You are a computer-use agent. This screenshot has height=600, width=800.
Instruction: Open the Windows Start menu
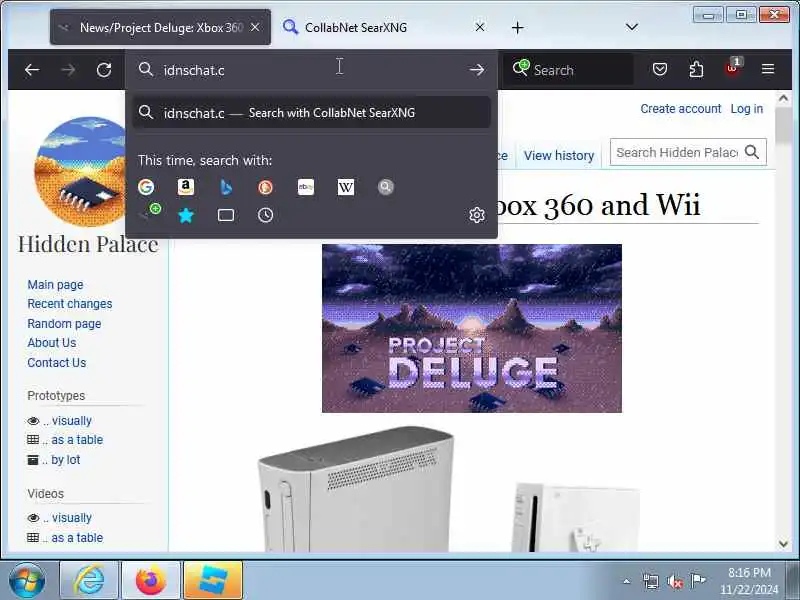coord(27,580)
